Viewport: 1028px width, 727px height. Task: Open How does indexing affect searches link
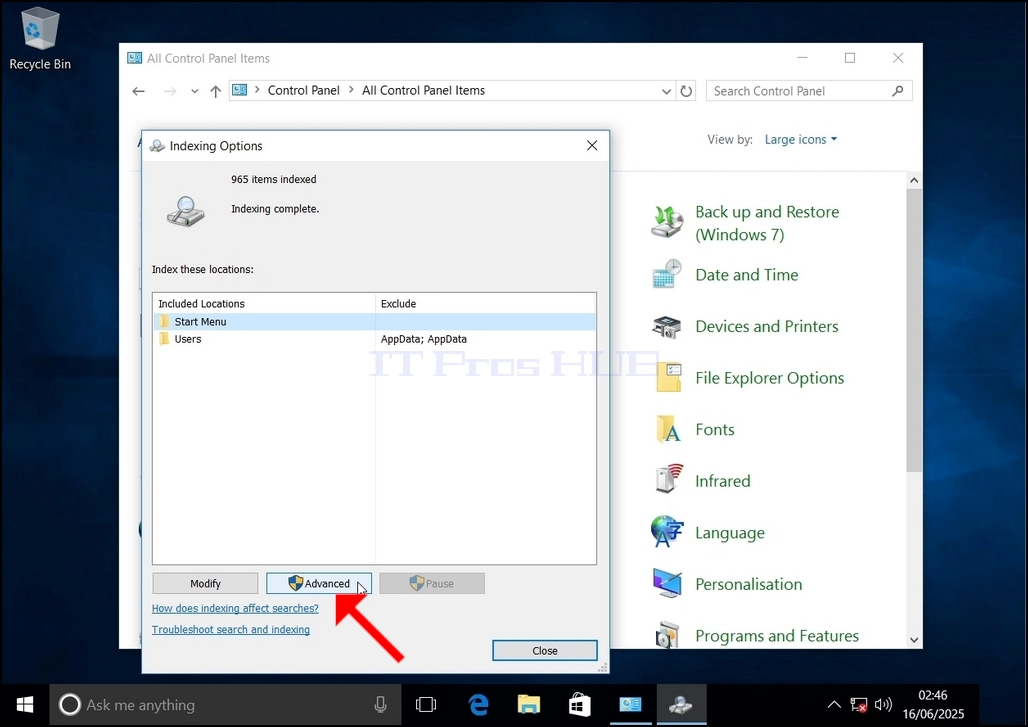235,608
